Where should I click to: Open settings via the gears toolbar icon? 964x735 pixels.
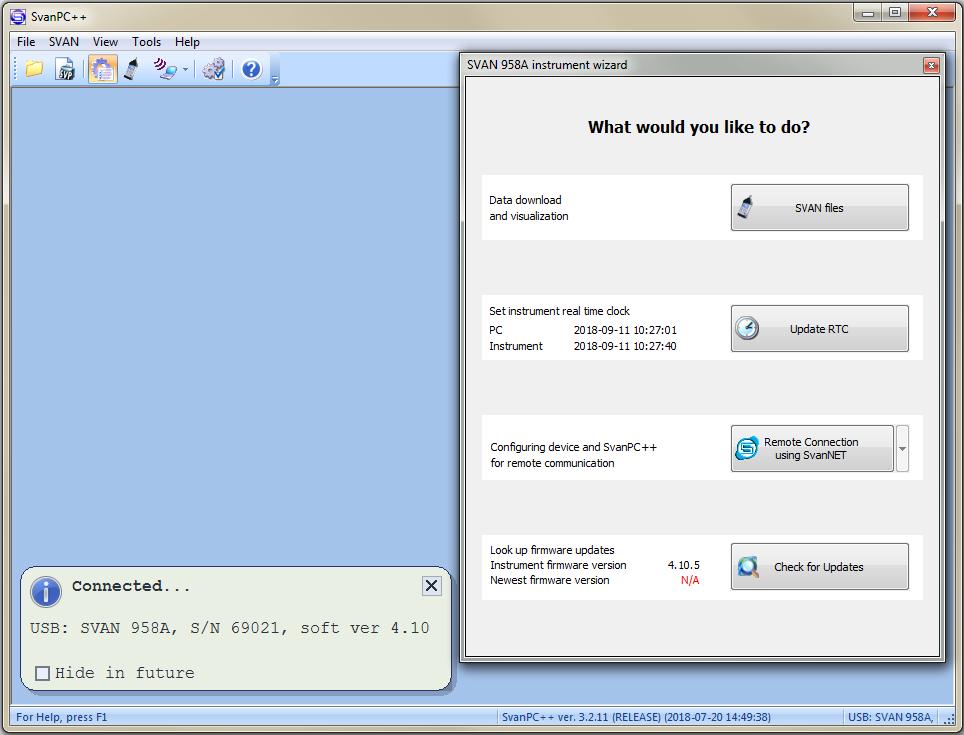pyautogui.click(x=214, y=69)
